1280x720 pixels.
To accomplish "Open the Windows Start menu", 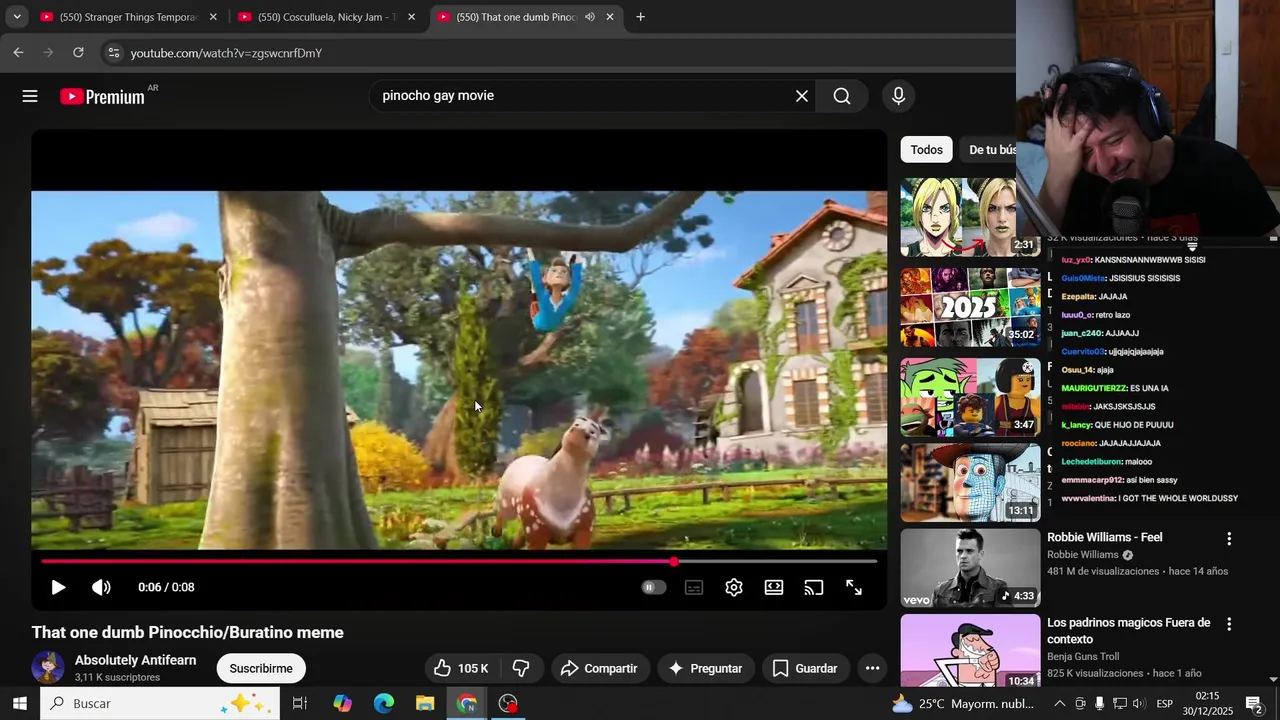I will click(19, 703).
